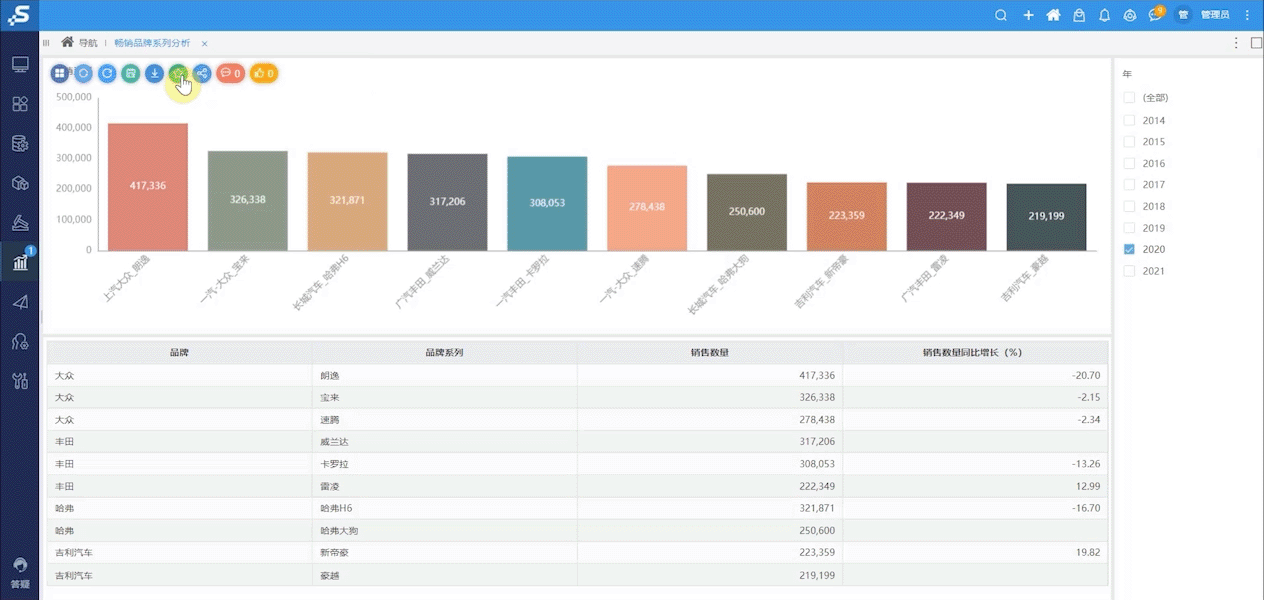This screenshot has height=600, width=1264.
Task: Open the operations gear sidebar icon
Action: [20, 341]
